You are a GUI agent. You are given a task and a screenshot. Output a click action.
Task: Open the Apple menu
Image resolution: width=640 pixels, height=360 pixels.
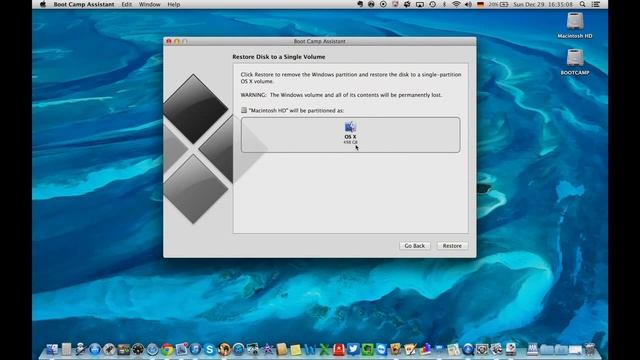pyautogui.click(x=43, y=4)
